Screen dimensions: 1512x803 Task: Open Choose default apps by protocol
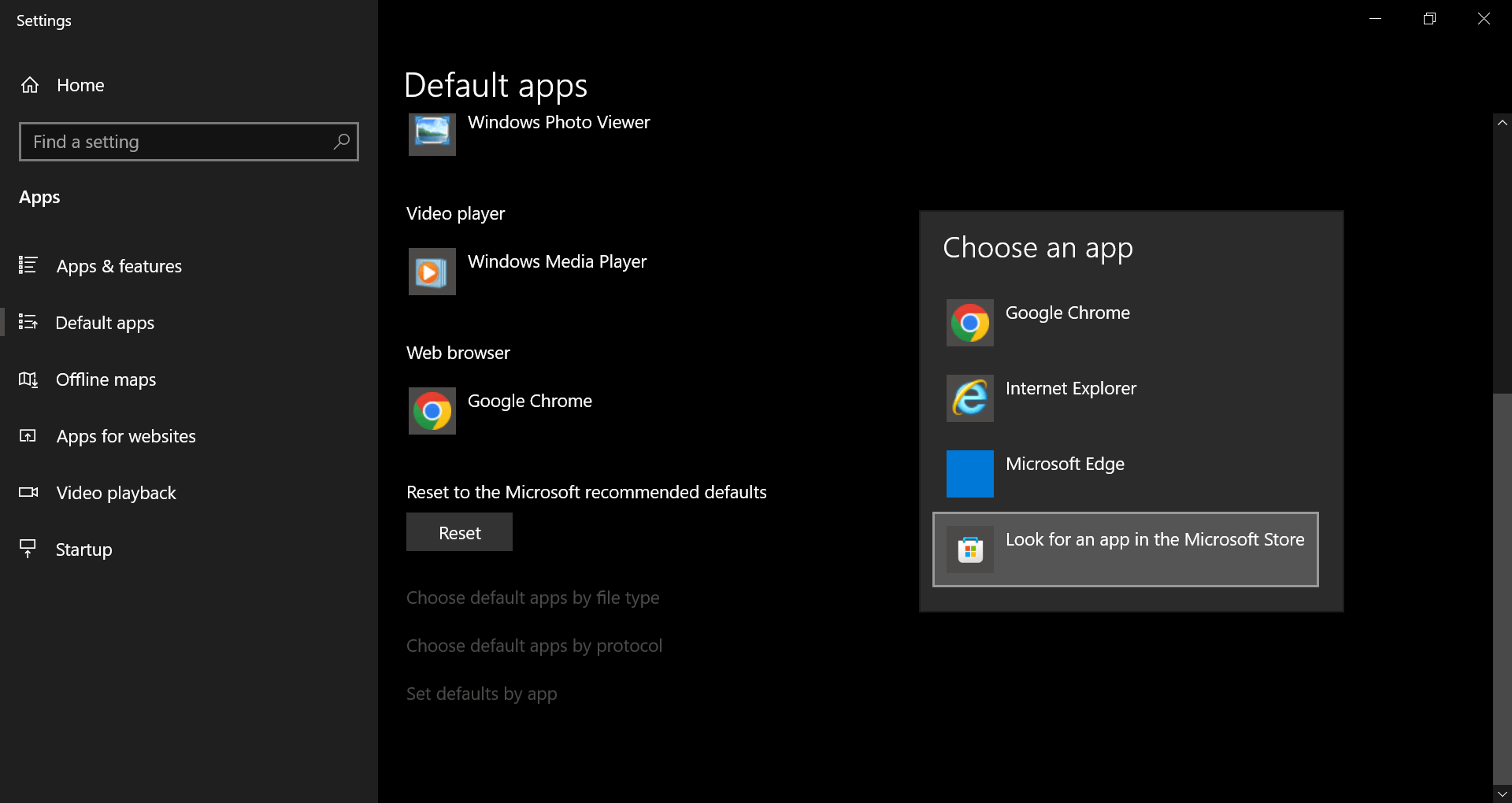pyautogui.click(x=534, y=646)
